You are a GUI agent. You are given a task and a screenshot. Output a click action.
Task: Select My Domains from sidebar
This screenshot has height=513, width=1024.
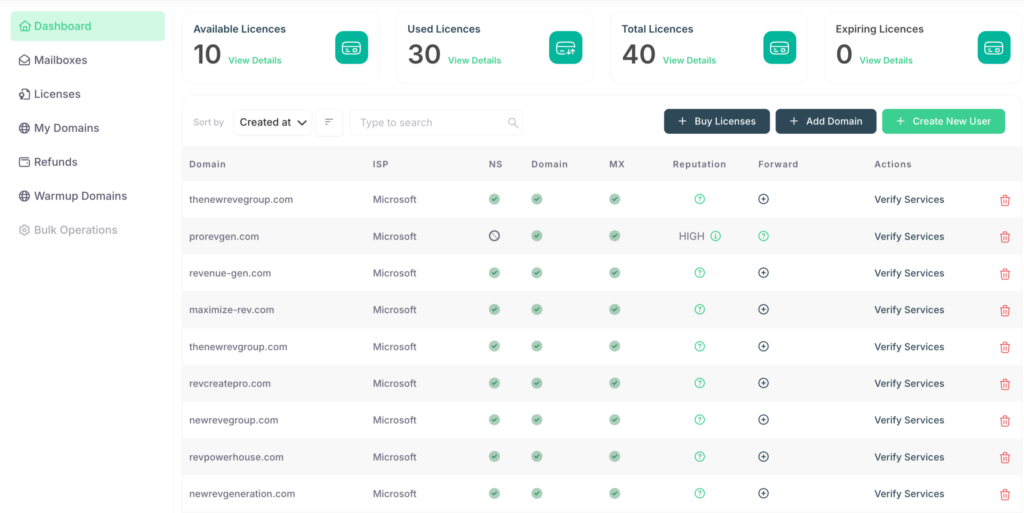66,128
